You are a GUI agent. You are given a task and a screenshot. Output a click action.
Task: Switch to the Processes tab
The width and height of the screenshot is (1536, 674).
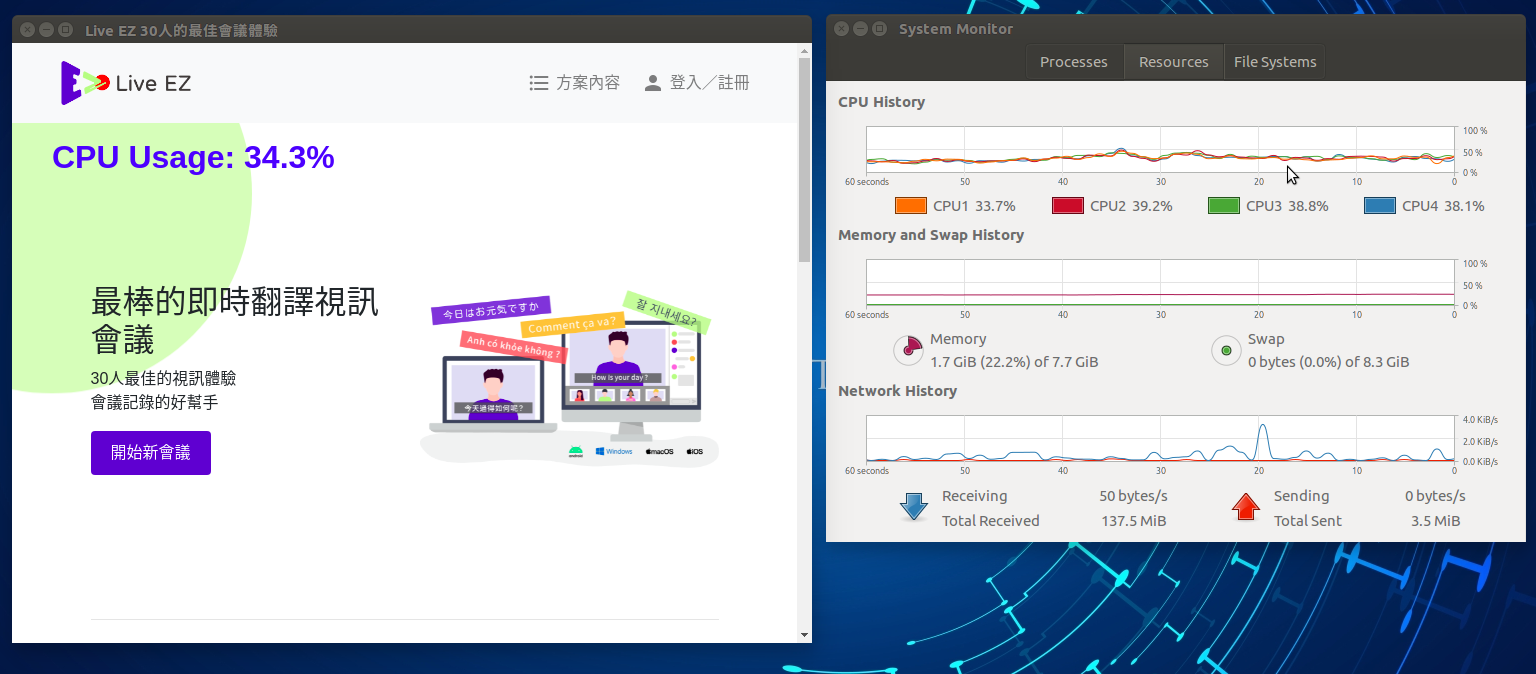(x=1074, y=62)
